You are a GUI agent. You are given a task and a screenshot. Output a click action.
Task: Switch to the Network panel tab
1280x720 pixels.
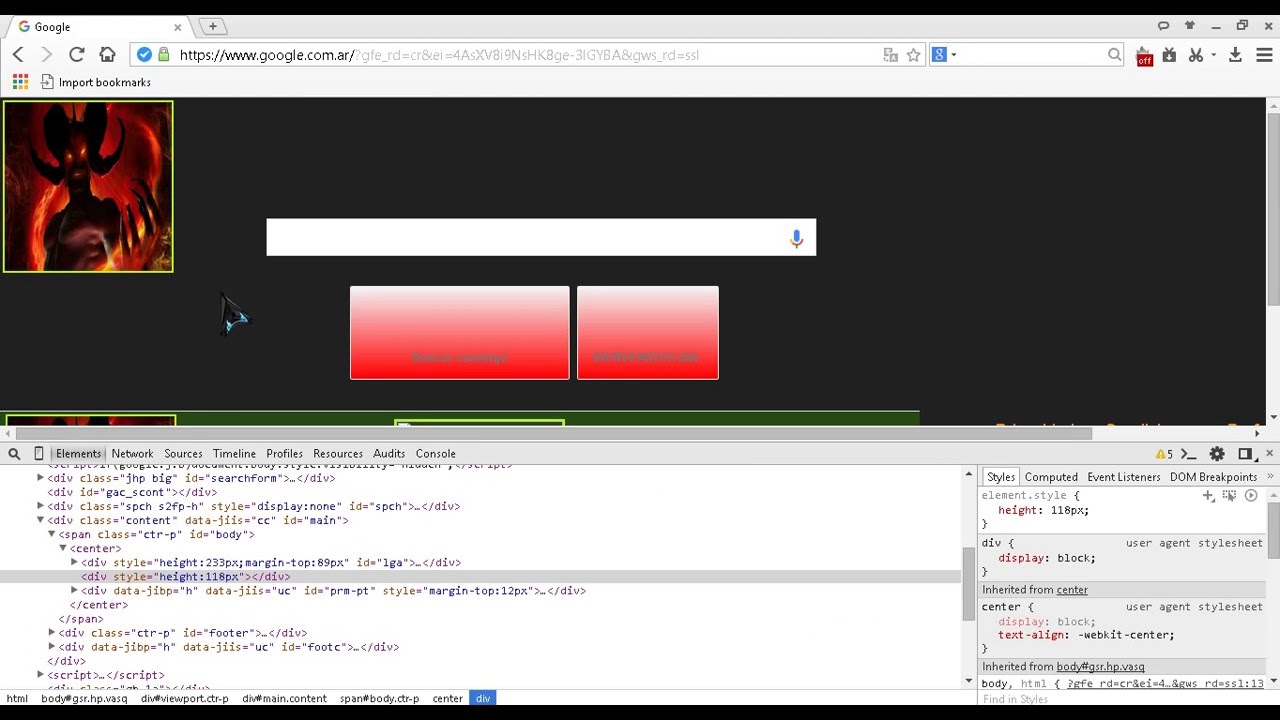pyautogui.click(x=132, y=454)
